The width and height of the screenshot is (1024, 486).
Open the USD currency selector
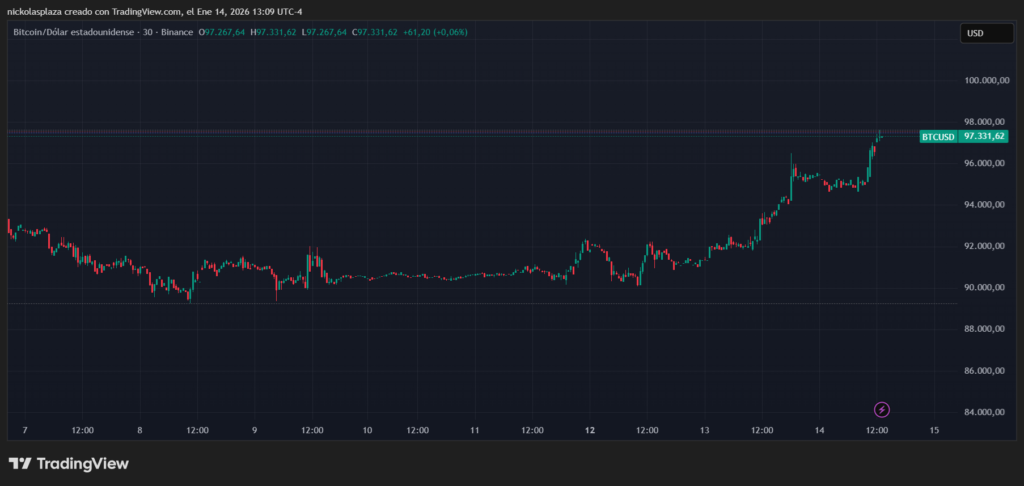click(975, 33)
